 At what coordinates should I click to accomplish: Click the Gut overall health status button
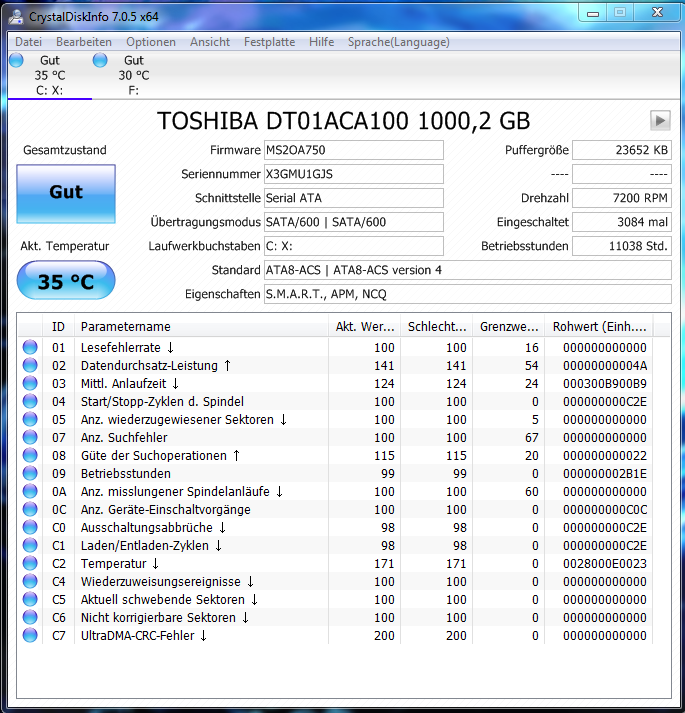pos(66,194)
